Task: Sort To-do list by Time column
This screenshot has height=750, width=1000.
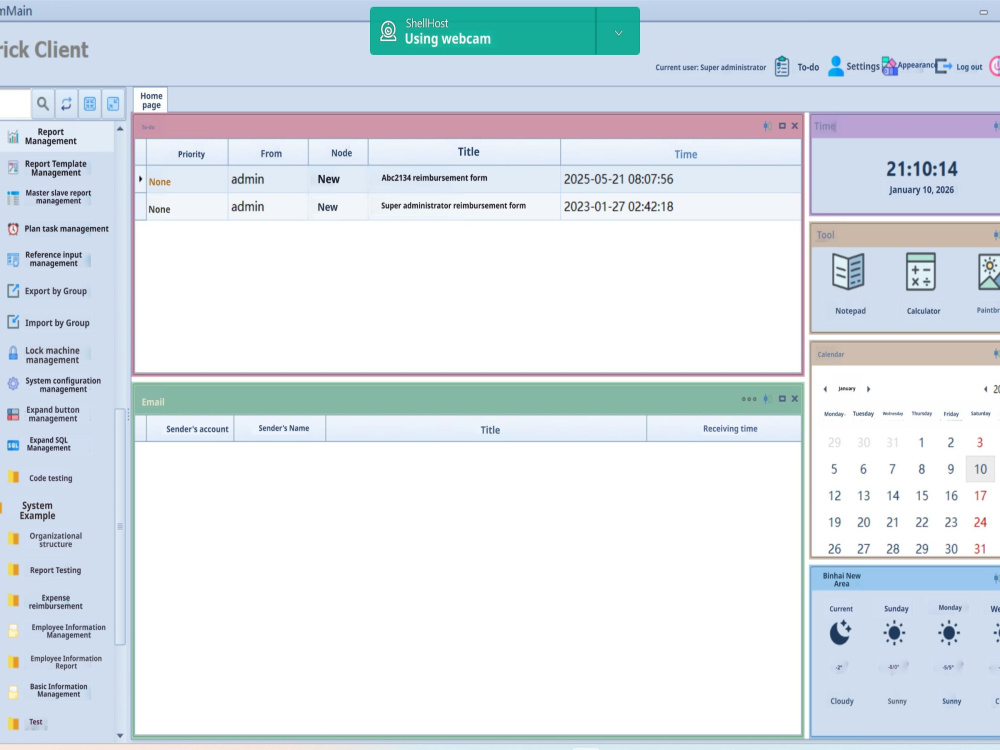Action: [x=681, y=154]
